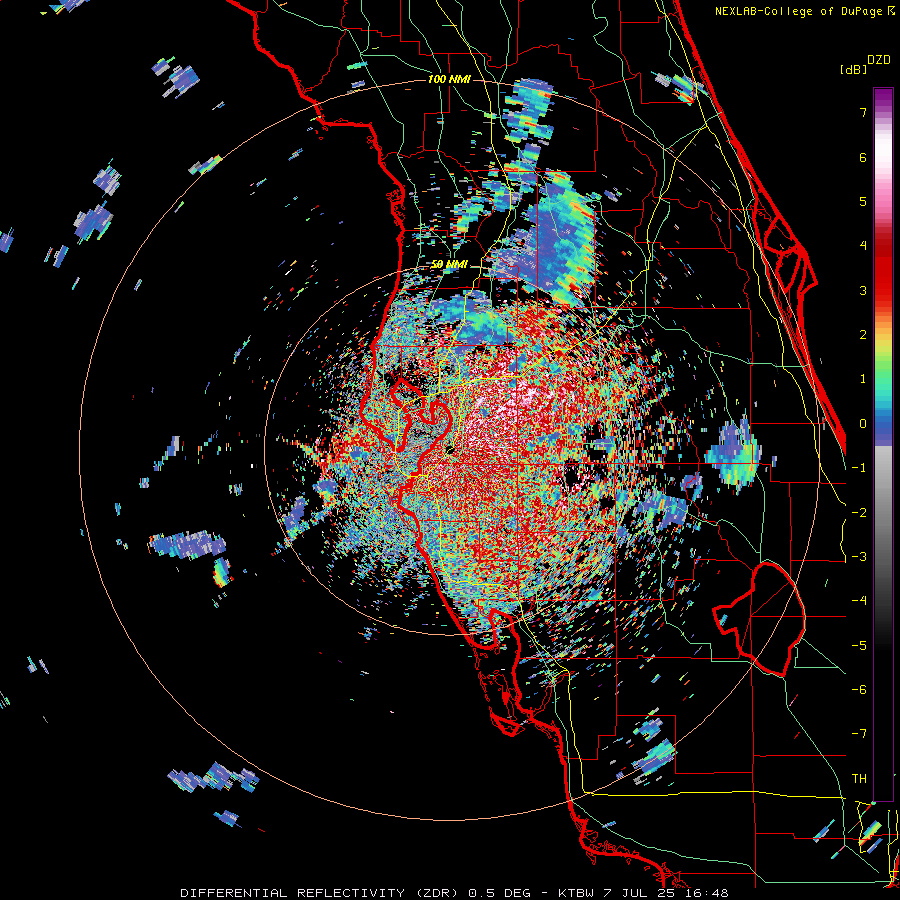This screenshot has height=900, width=900.
Task: Click the 50 NMI range ring label
Action: tap(449, 265)
